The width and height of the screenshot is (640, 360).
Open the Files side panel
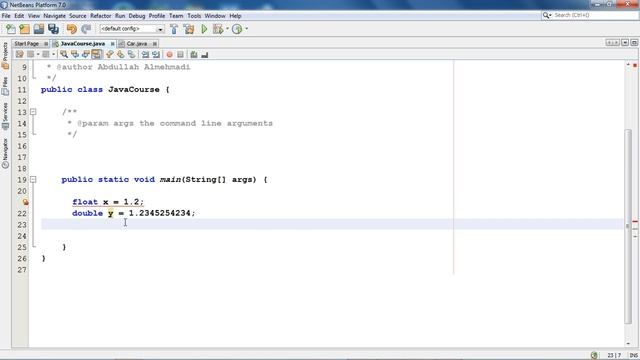pos(5,86)
